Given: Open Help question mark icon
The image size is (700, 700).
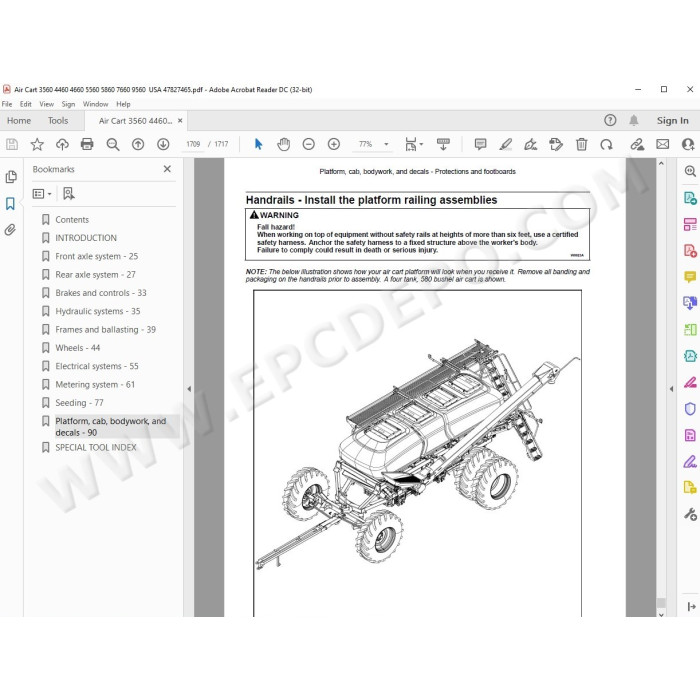Looking at the screenshot, I should coord(610,120).
